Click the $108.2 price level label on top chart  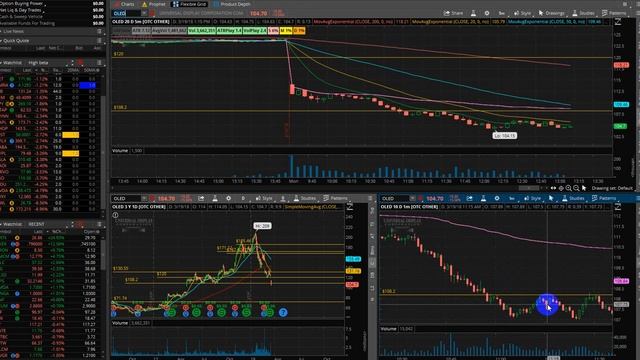pyautogui.click(x=120, y=107)
